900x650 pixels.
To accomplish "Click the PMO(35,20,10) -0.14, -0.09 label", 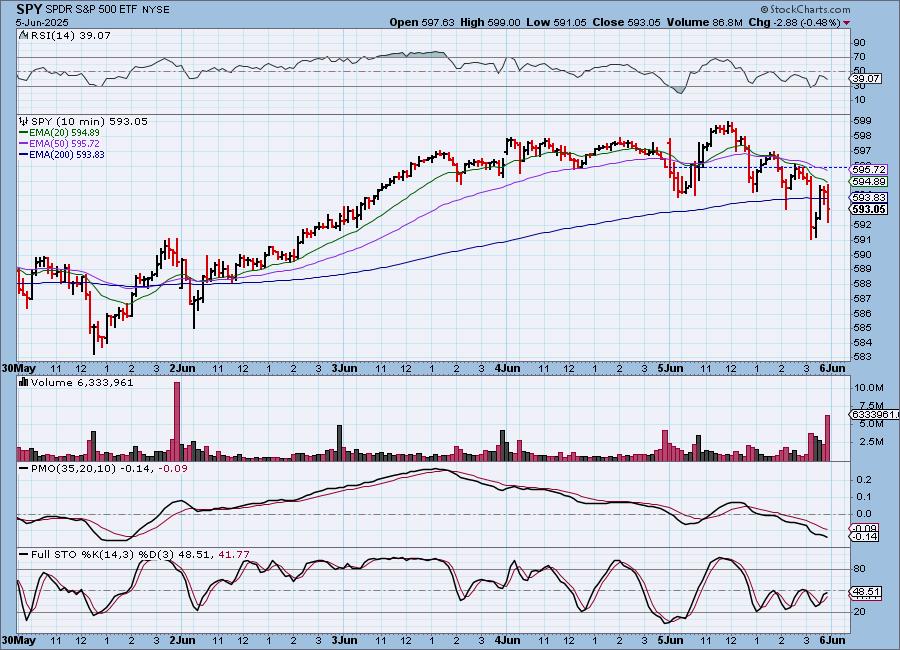I will pos(109,469).
